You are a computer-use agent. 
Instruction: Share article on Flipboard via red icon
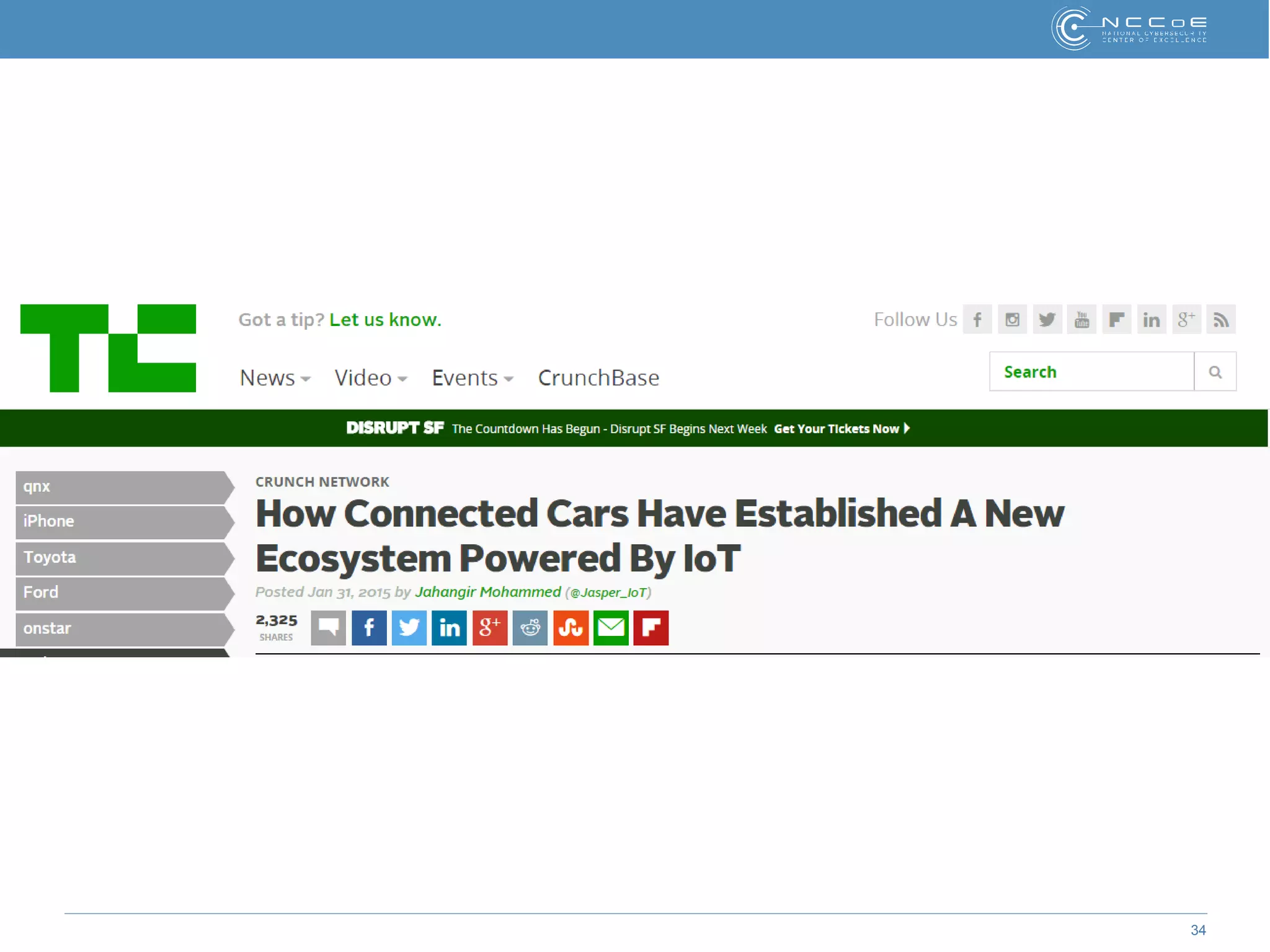click(x=651, y=628)
